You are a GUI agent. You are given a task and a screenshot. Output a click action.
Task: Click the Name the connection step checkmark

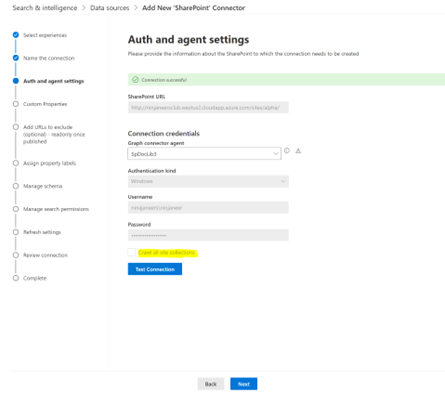click(x=16, y=58)
